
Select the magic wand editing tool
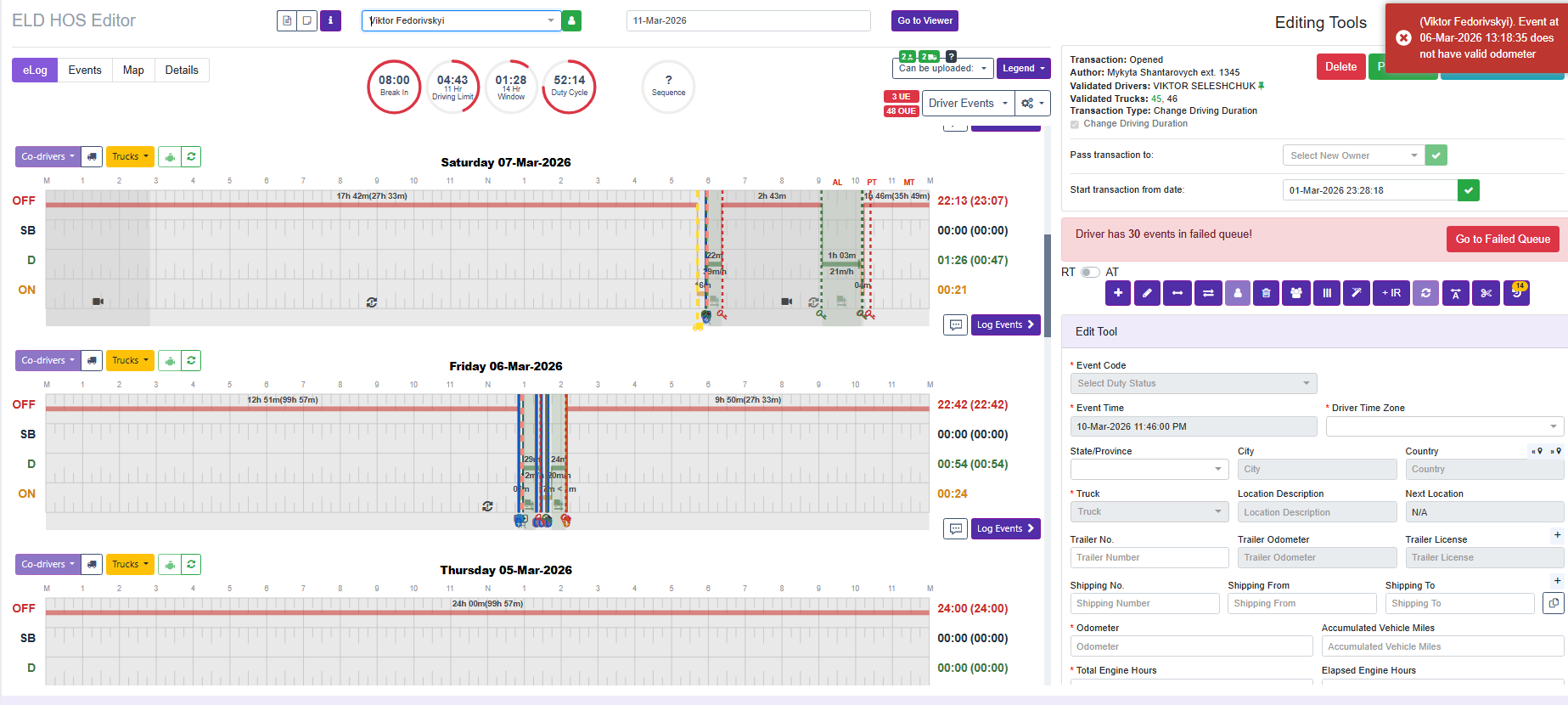pos(1357,293)
